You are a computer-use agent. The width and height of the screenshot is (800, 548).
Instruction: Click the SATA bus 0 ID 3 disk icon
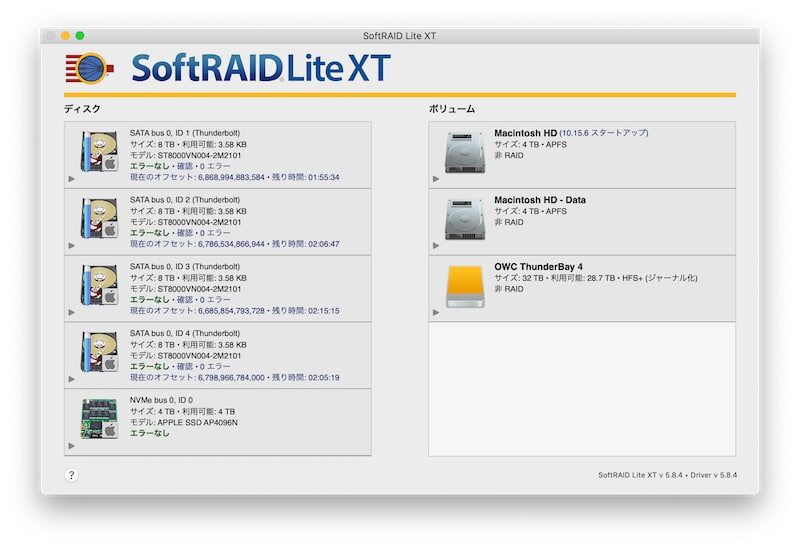pos(99,285)
